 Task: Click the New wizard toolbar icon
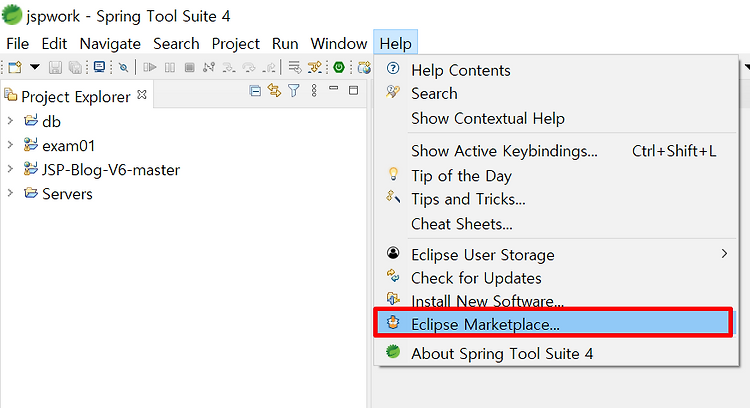(x=15, y=67)
